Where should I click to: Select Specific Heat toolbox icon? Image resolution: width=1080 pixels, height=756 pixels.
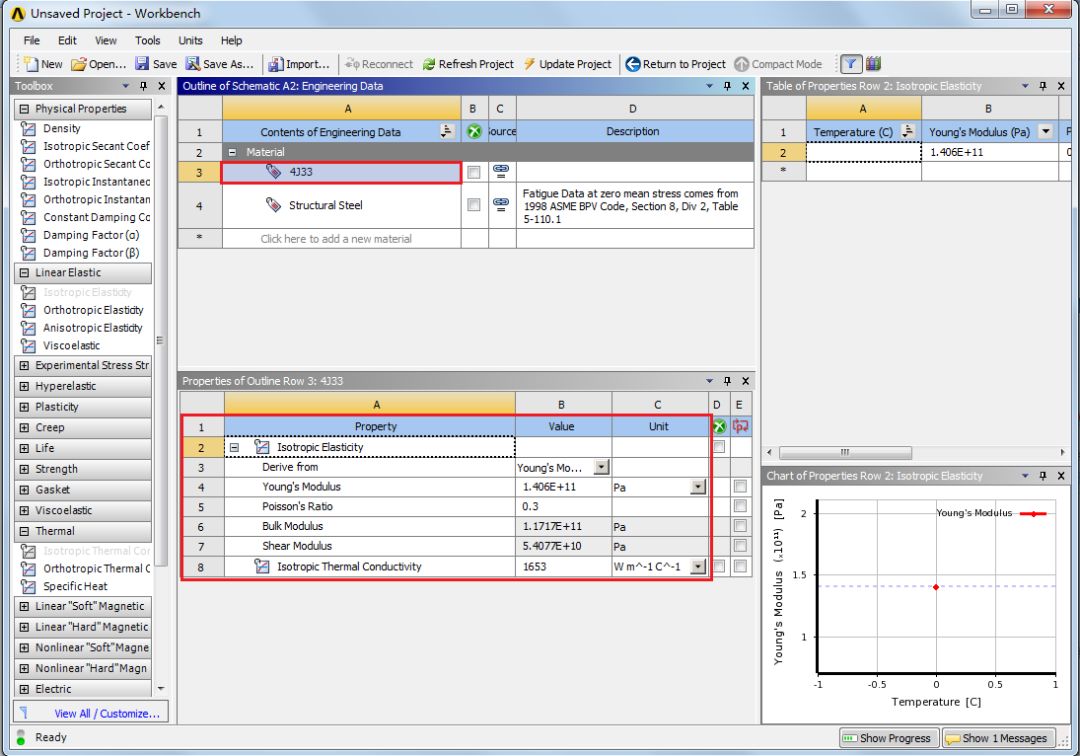coord(28,587)
